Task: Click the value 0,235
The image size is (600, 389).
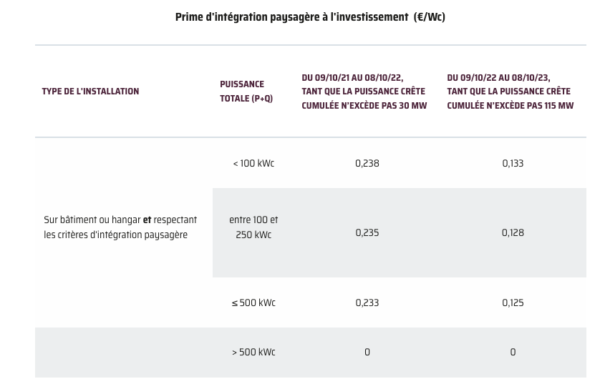Action: (367, 233)
